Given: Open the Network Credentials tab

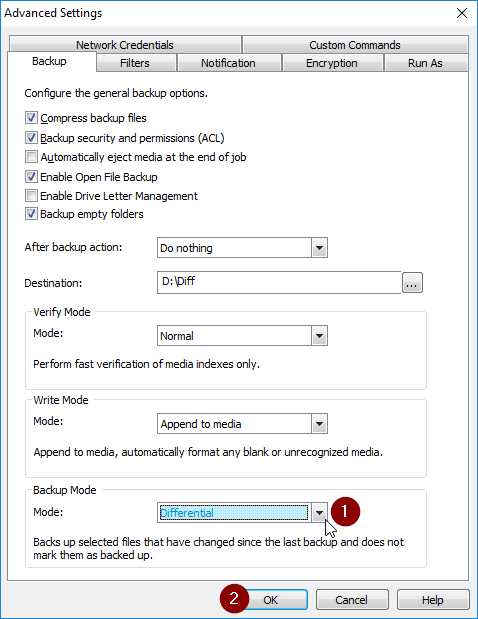Looking at the screenshot, I should pos(125,45).
